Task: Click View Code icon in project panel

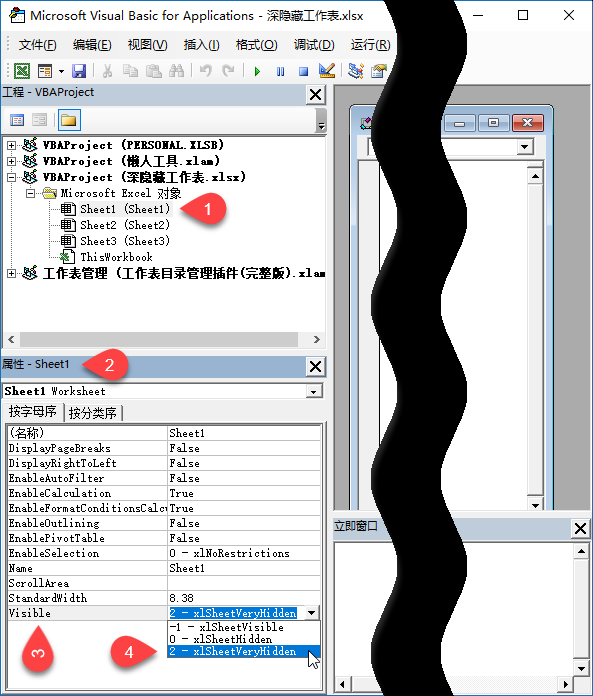Action: 17,120
